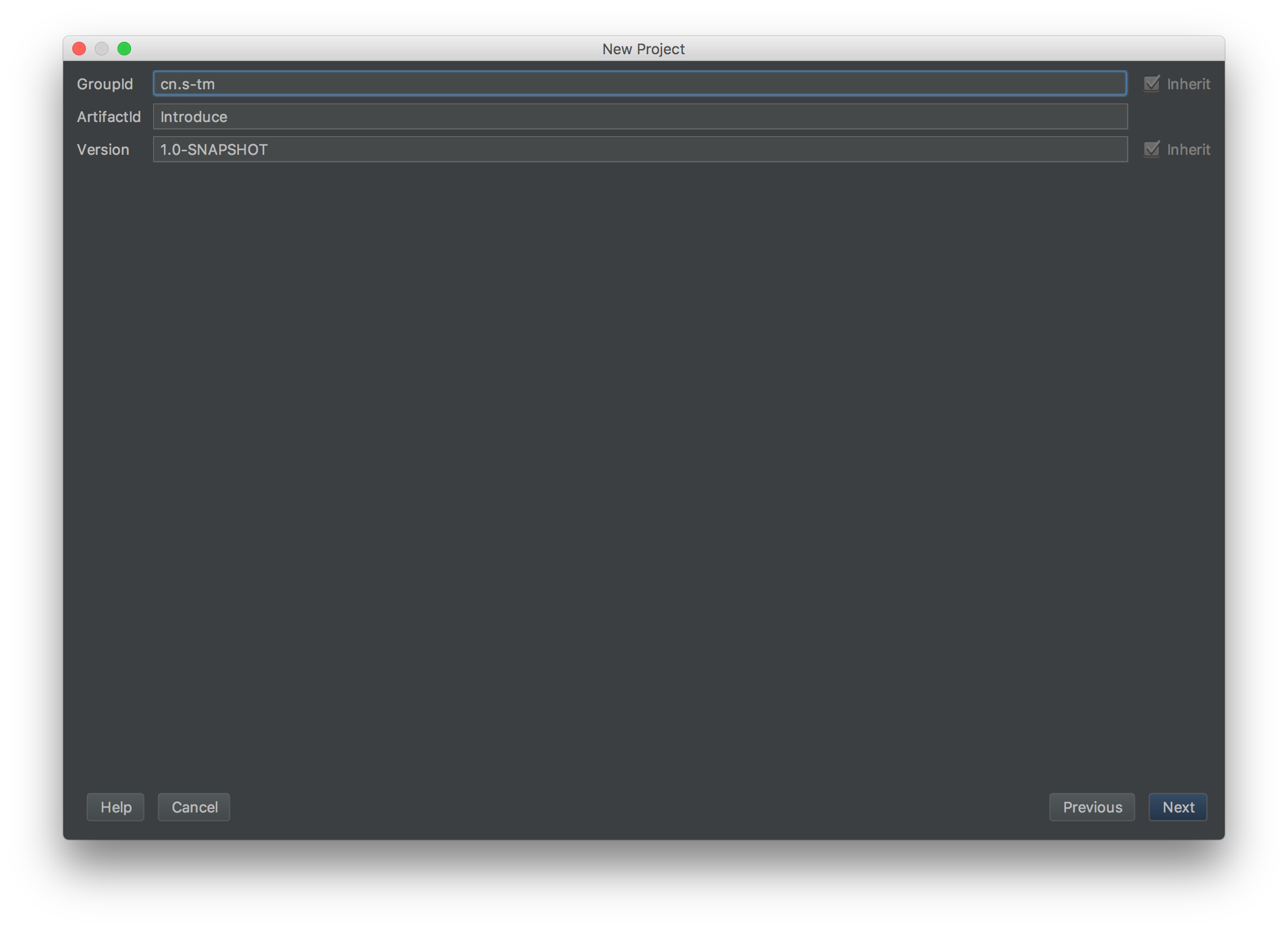This screenshot has height=930, width=1288.
Task: Select all text in GroupId field
Action: tap(640, 83)
